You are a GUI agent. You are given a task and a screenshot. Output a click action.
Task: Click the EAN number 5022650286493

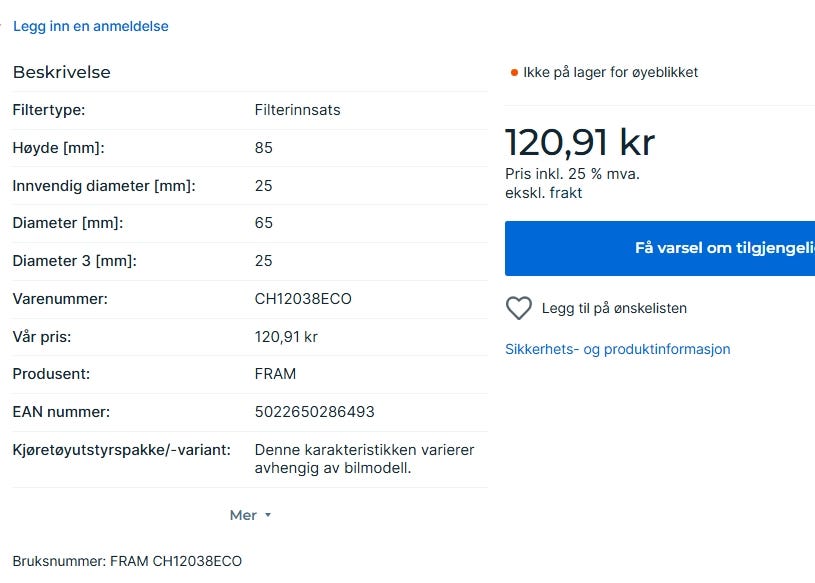click(315, 411)
